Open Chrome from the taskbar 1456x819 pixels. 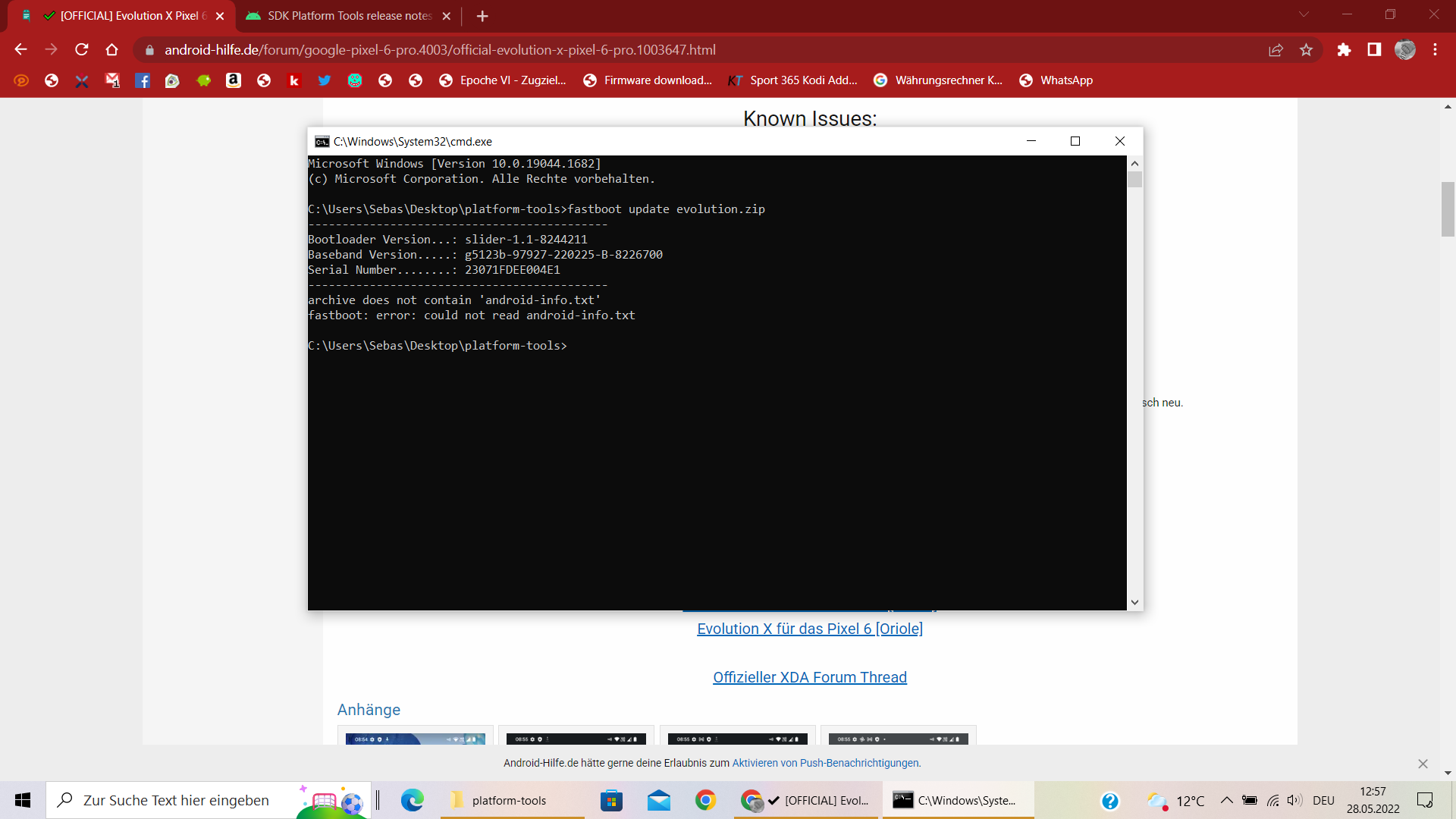click(706, 800)
